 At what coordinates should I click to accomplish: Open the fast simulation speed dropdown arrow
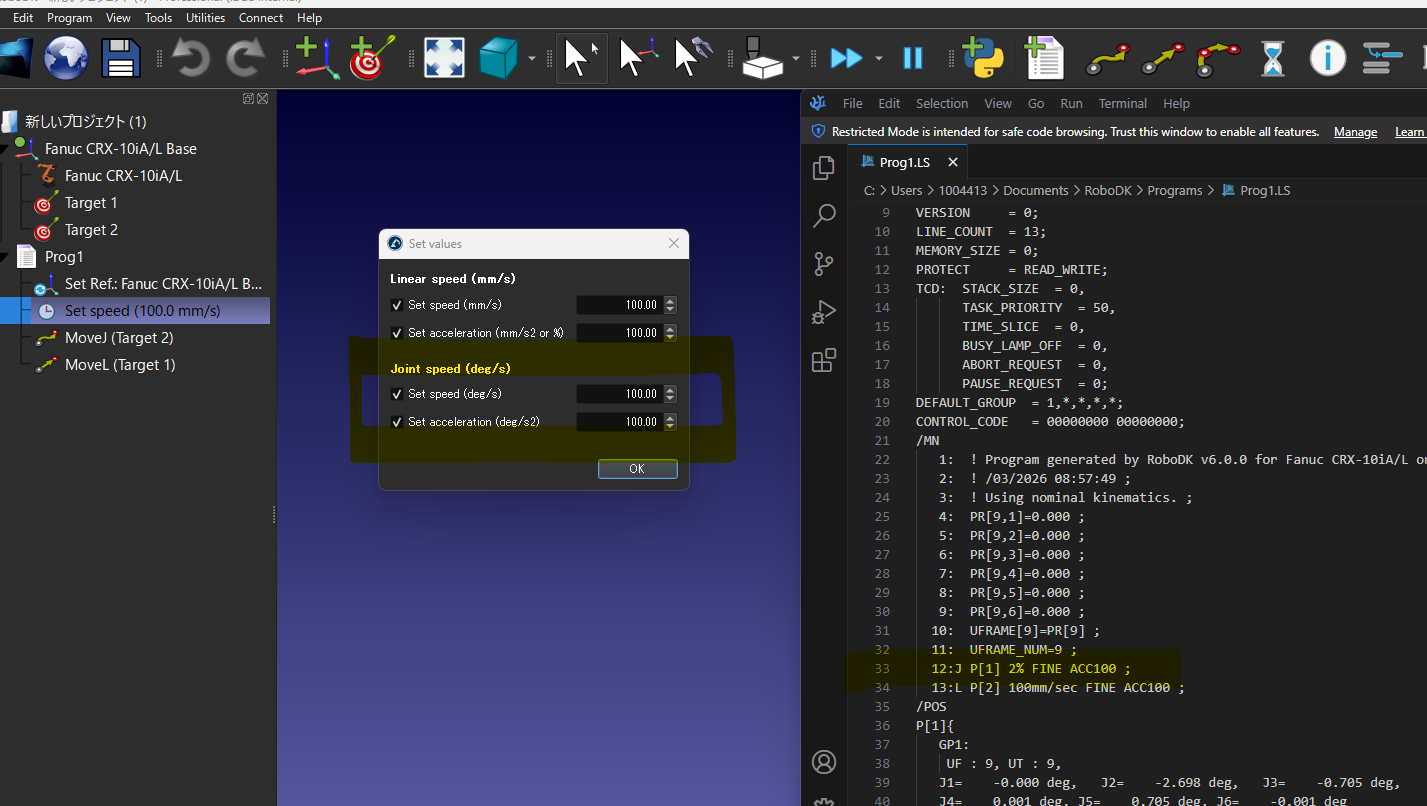879,58
